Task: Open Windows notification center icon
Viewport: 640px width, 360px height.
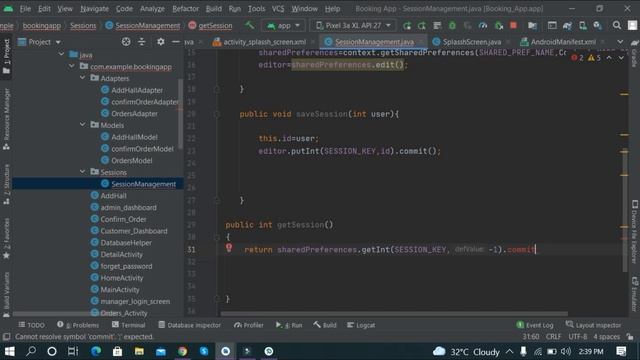Action: point(621,351)
